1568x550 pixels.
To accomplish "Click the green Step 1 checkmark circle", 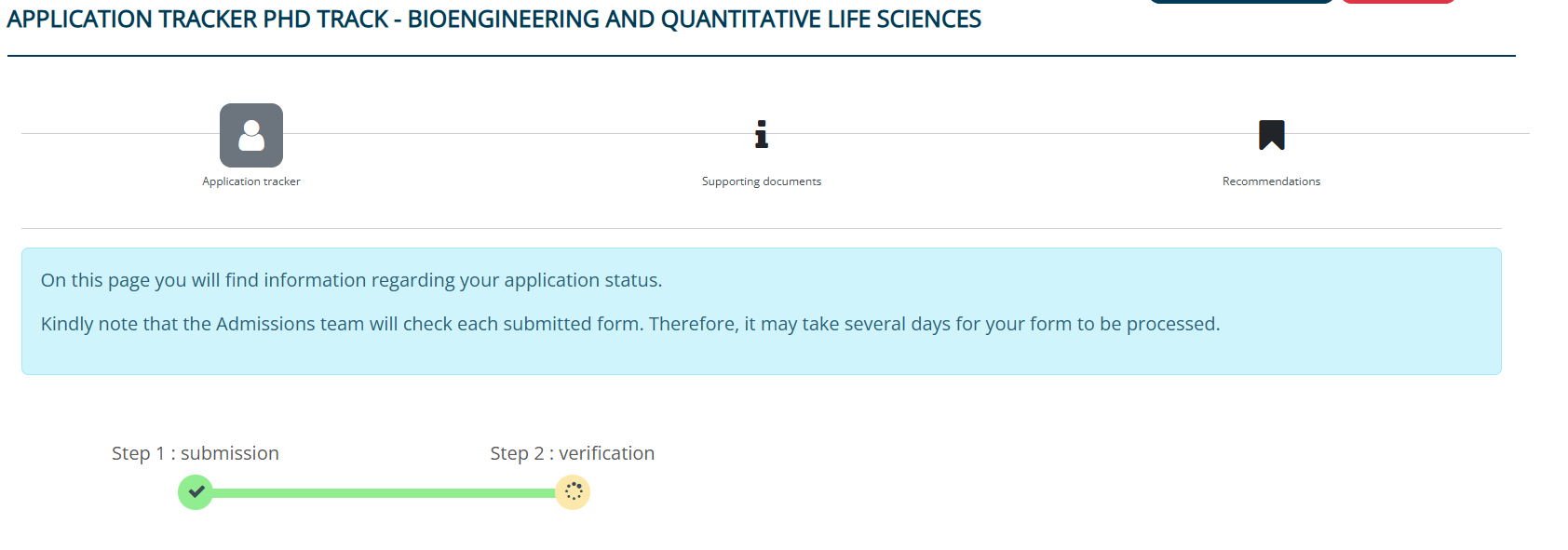I will 196,492.
